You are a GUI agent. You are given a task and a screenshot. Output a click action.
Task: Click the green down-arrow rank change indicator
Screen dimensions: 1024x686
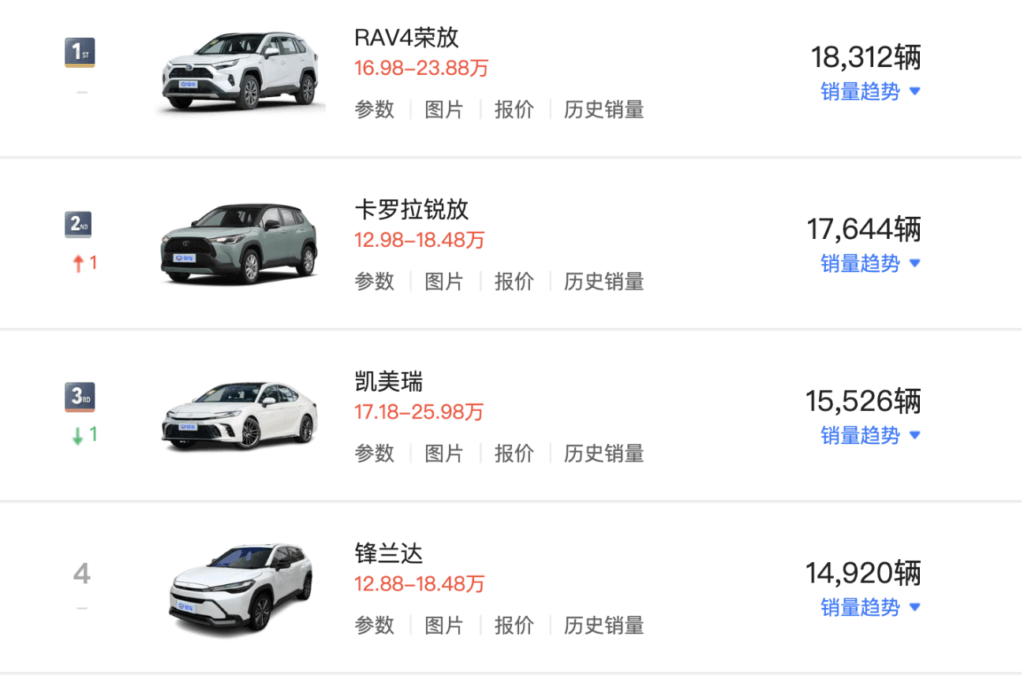[x=84, y=436]
